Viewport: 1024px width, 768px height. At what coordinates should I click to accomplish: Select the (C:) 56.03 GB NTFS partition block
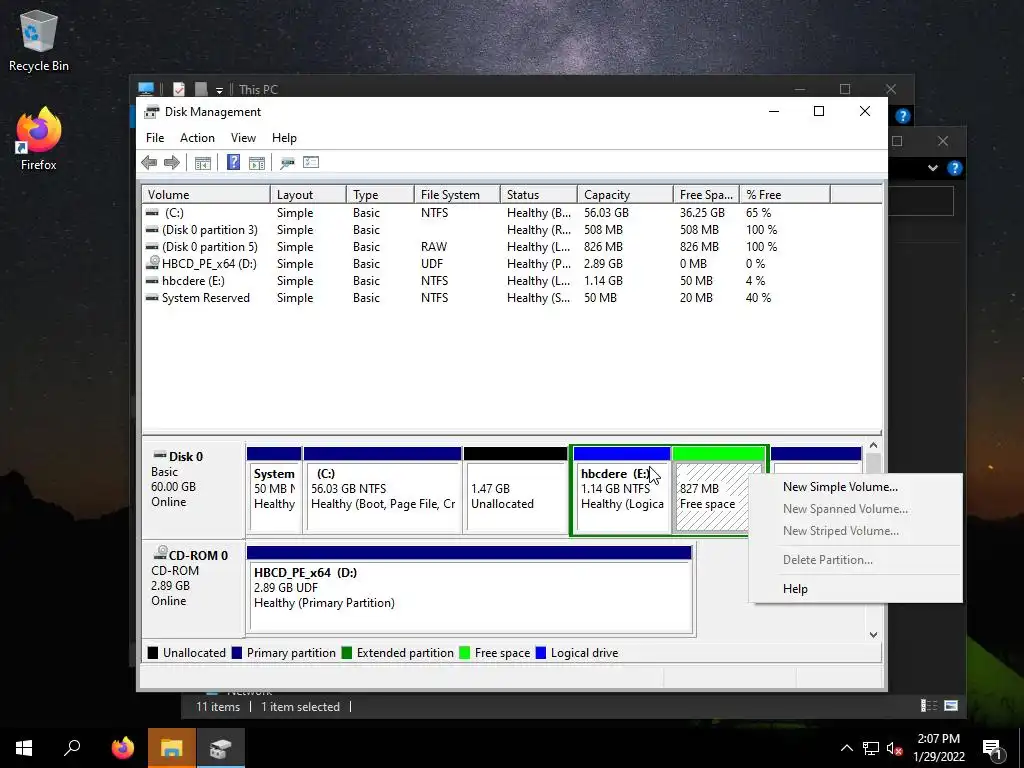click(383, 490)
